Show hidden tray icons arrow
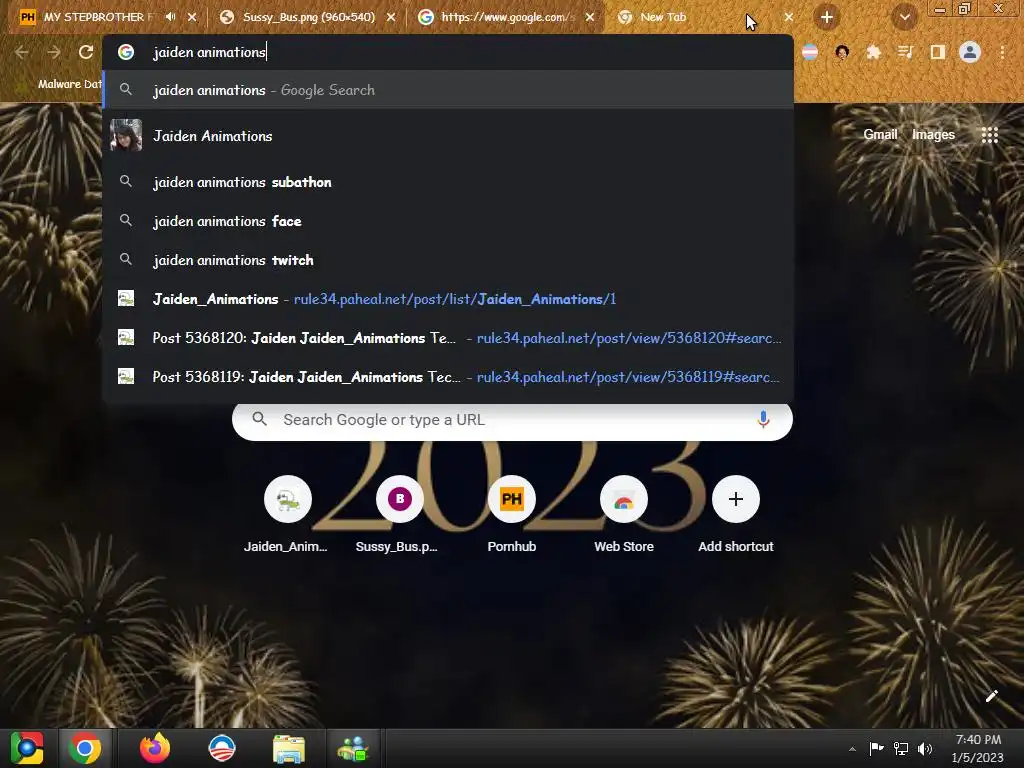Image resolution: width=1024 pixels, height=768 pixels. tap(852, 749)
